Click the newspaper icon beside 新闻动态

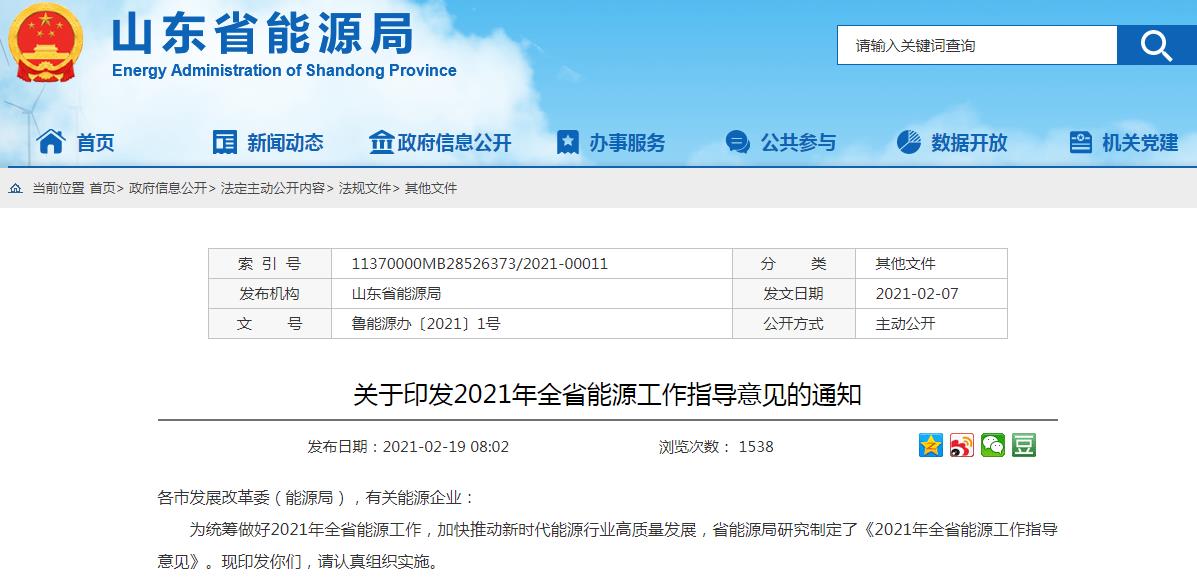click(x=225, y=142)
